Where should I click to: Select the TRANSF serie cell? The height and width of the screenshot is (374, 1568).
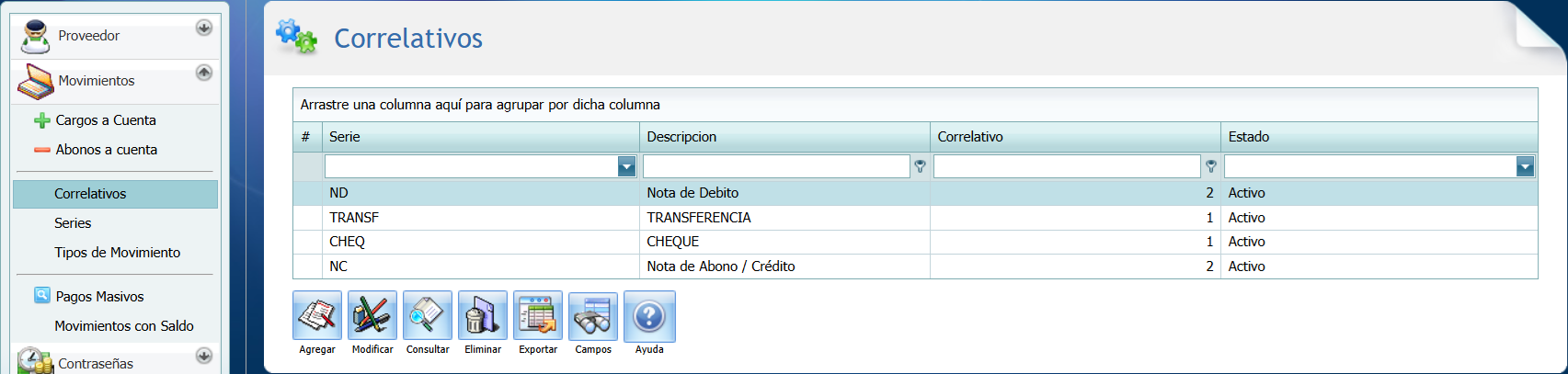click(x=480, y=218)
